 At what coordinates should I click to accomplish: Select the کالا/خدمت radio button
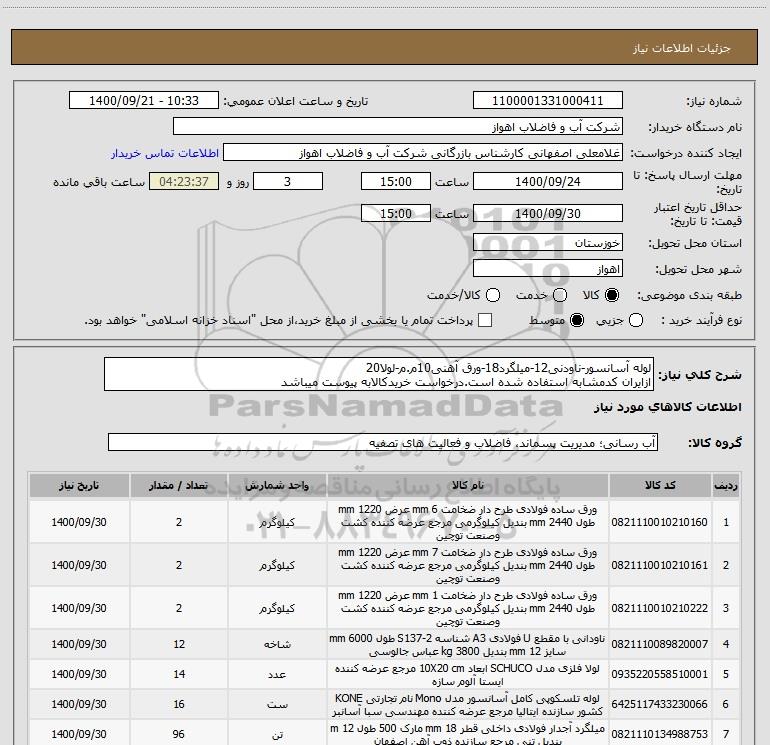pyautogui.click(x=493, y=295)
